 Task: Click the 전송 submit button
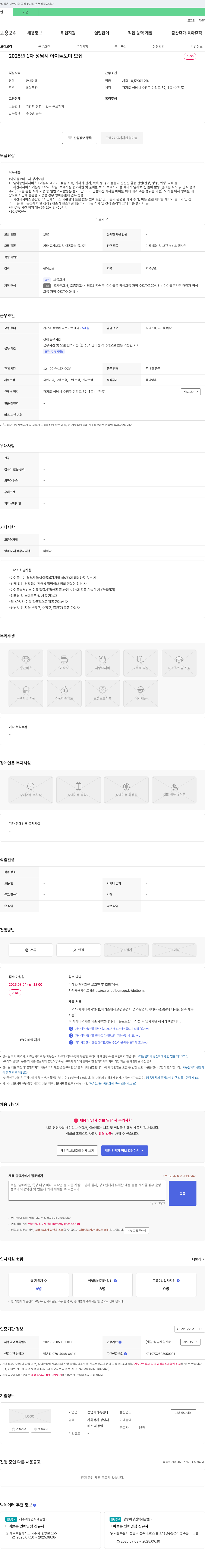point(183,1193)
